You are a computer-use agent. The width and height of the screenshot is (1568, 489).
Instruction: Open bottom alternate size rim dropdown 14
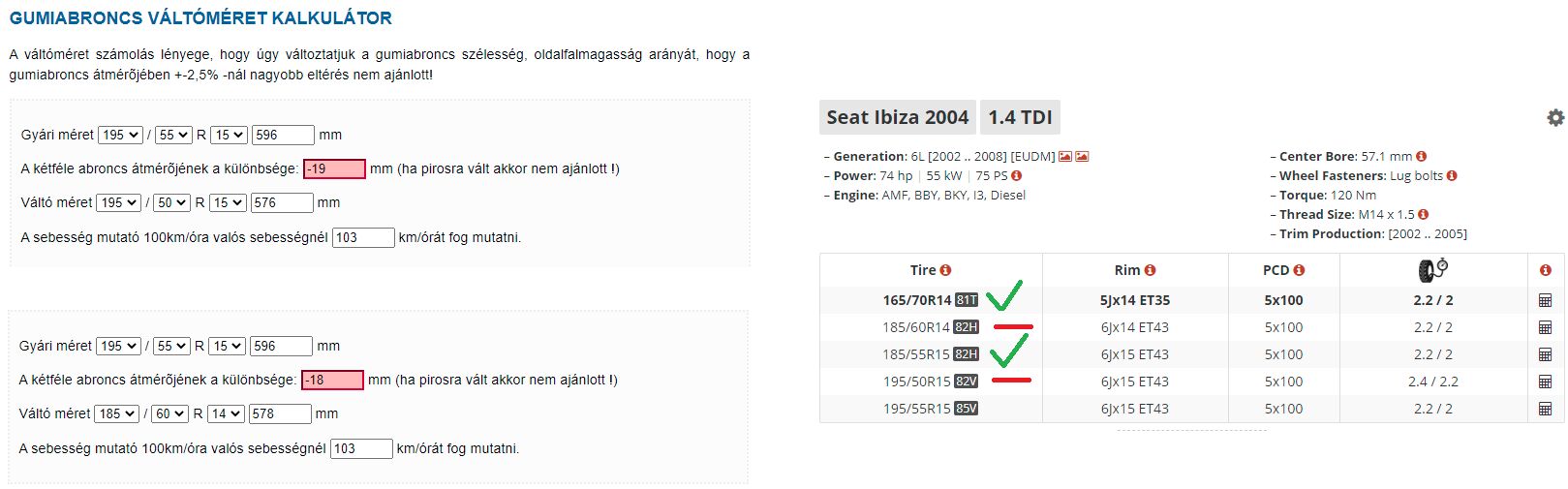pos(227,413)
